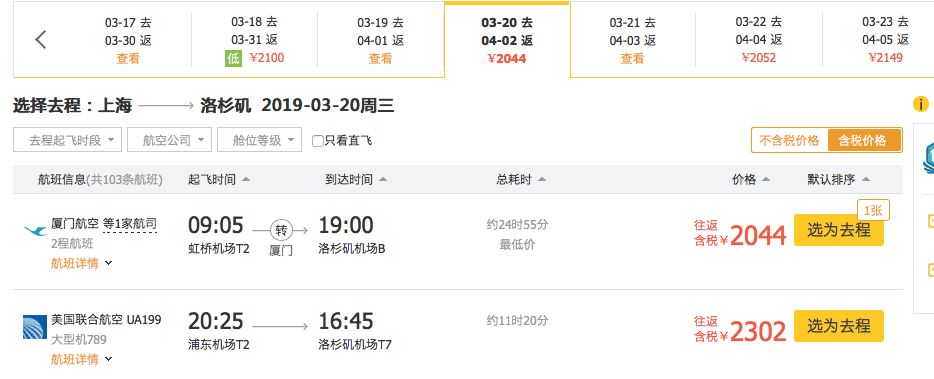Sort by 总耗时 arrow
The image size is (934, 379).
pos(541,179)
